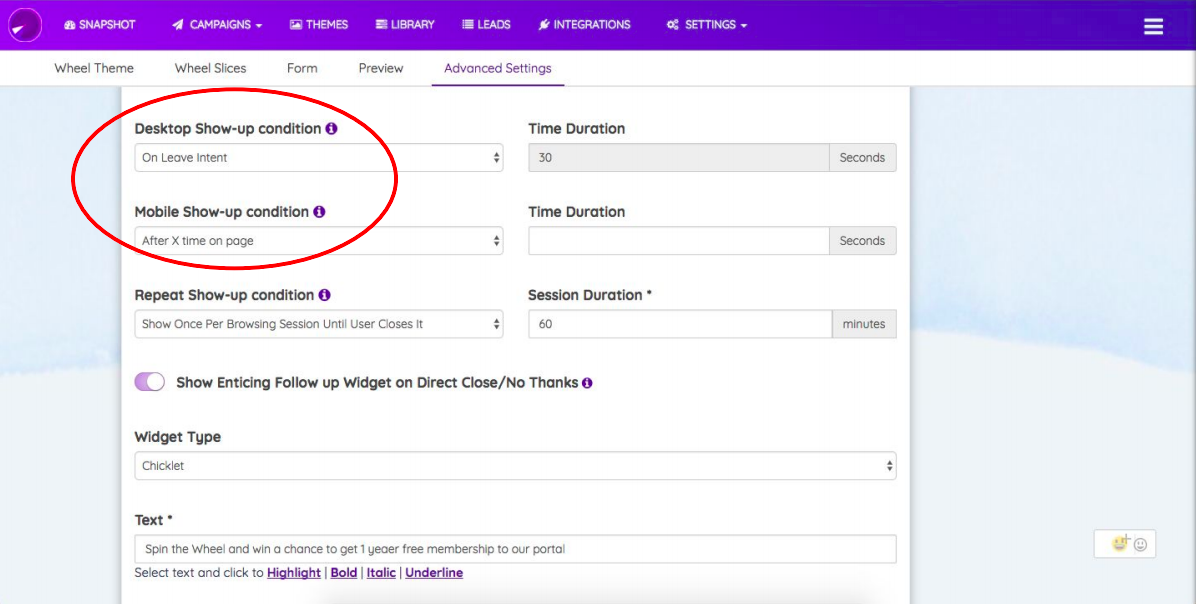Select the Advanced Settings tab
This screenshot has height=604, width=1196.
pyautogui.click(x=498, y=68)
